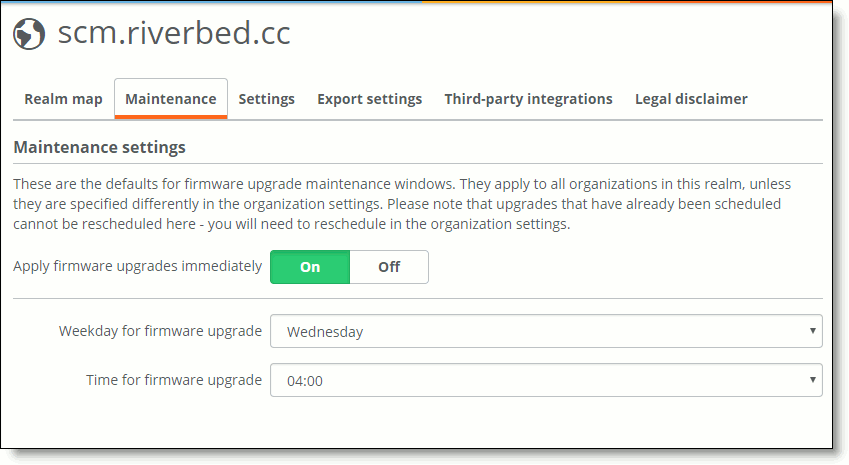Set immediate firmware upgrades to Off
The width and height of the screenshot is (849, 465).
pyautogui.click(x=389, y=267)
